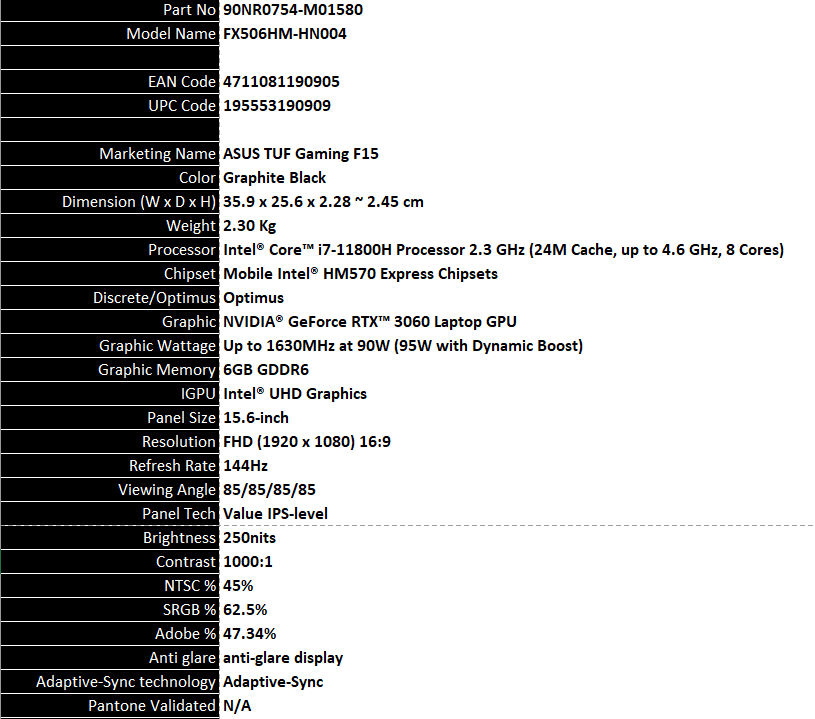815x719 pixels.
Task: Select the Part No value cell 90NR0754-M01580
Action: [x=292, y=10]
